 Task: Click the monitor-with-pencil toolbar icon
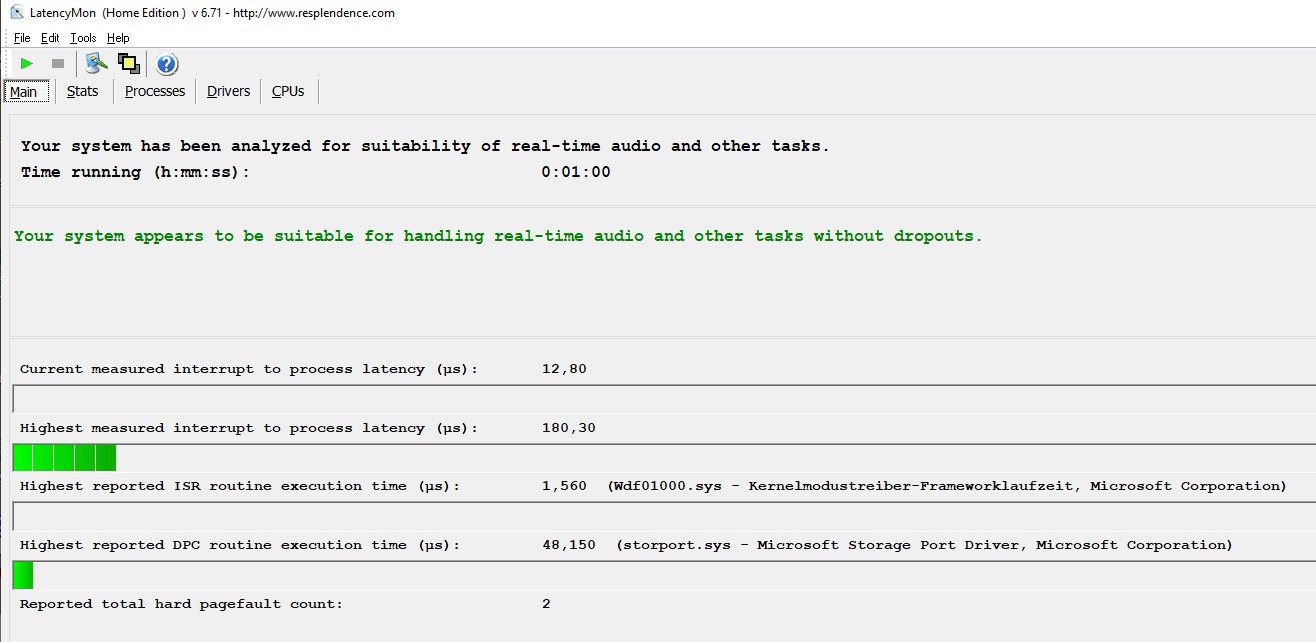point(96,64)
